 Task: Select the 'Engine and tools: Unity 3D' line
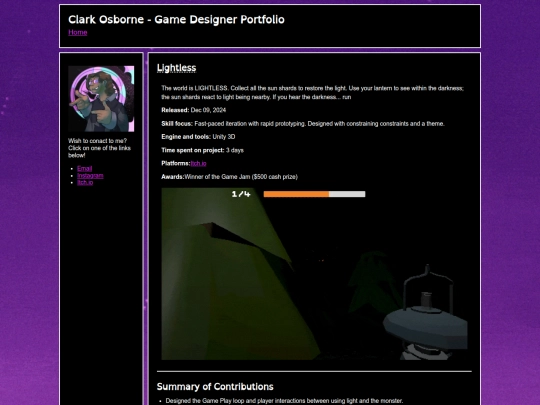(198, 137)
